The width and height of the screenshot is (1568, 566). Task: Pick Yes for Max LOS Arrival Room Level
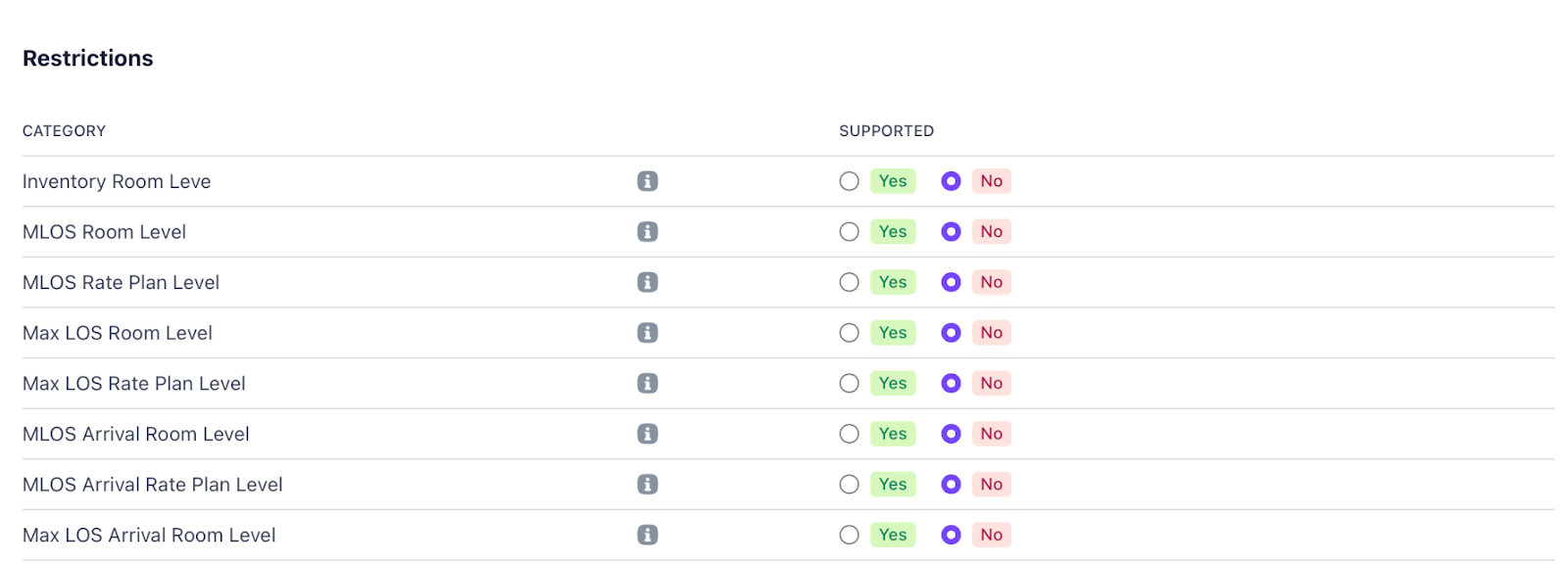pos(849,535)
